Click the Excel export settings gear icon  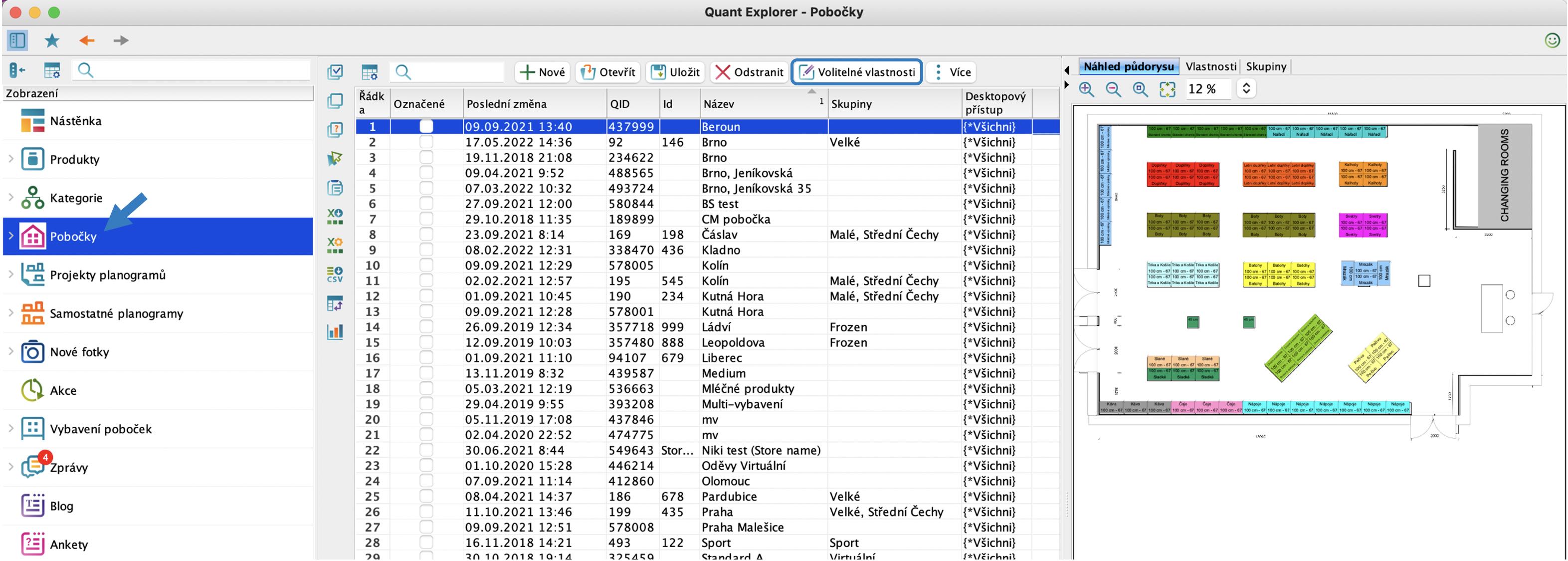(x=335, y=245)
